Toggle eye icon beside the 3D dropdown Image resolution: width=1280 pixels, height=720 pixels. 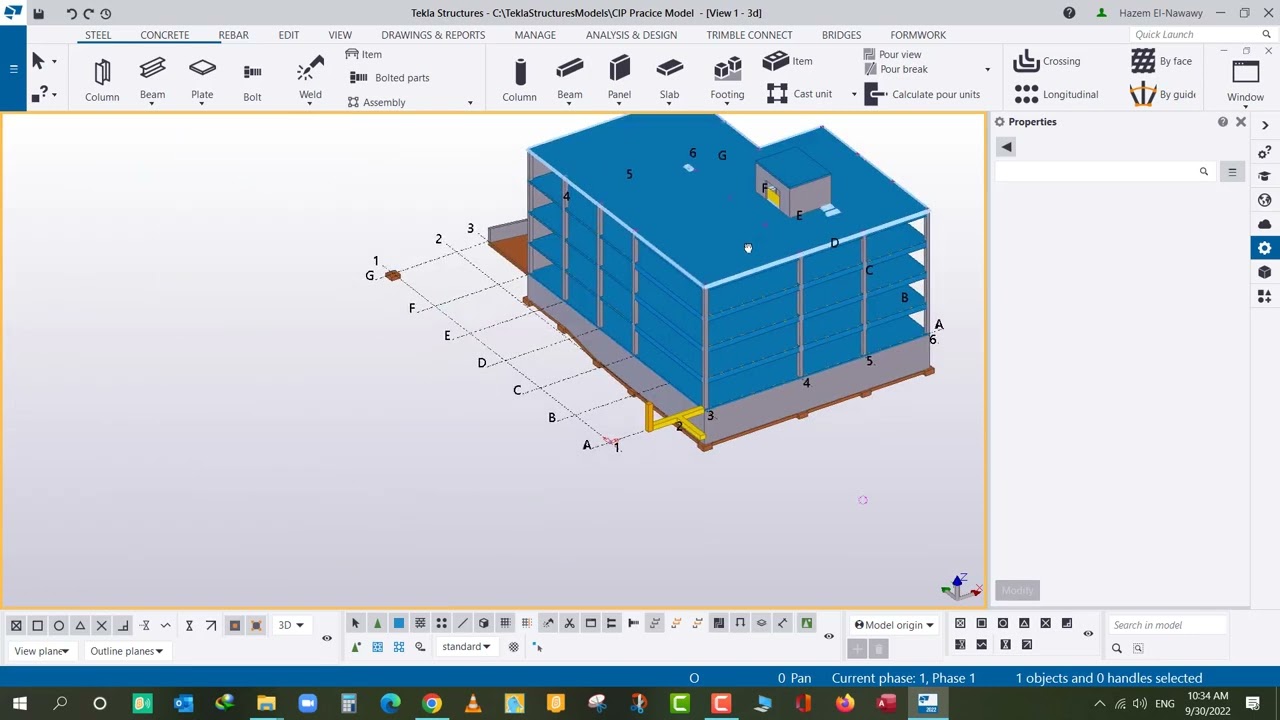pyautogui.click(x=326, y=637)
